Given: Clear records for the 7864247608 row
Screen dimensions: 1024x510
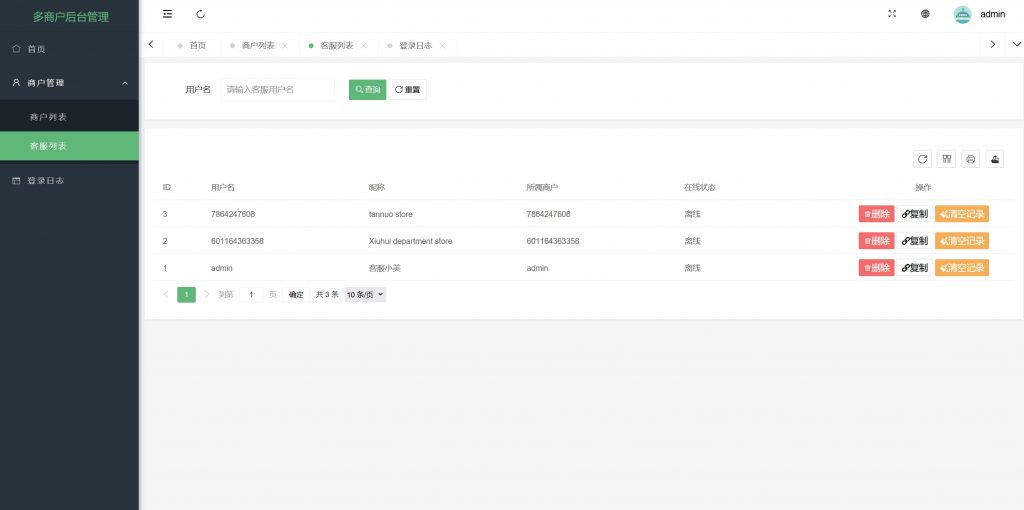Looking at the screenshot, I should 962,214.
